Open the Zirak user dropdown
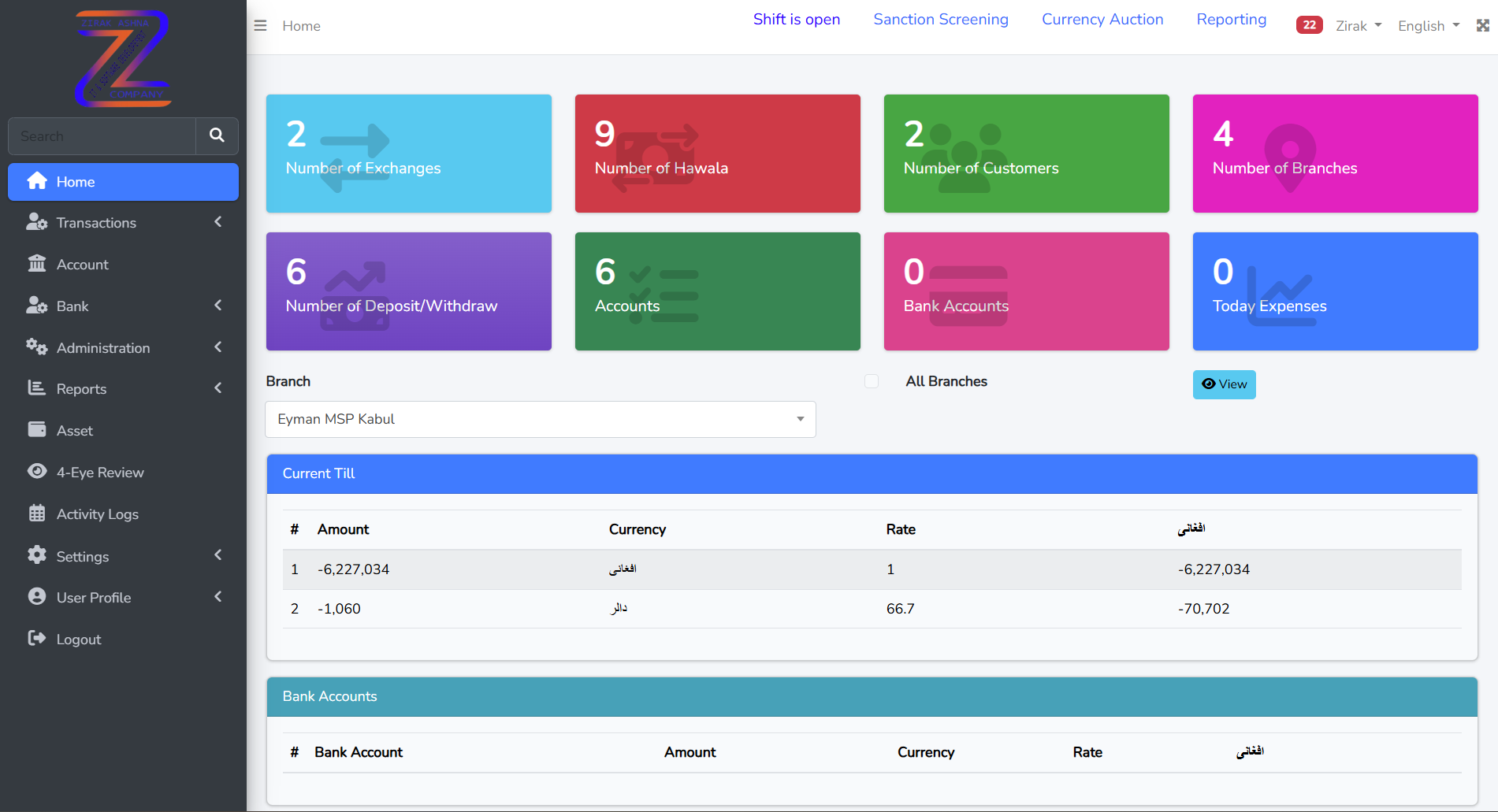This screenshot has height=812, width=1498. [1358, 26]
